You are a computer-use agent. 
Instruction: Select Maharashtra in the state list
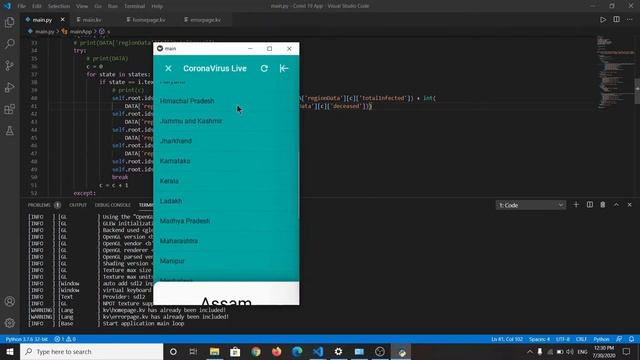click(x=226, y=241)
